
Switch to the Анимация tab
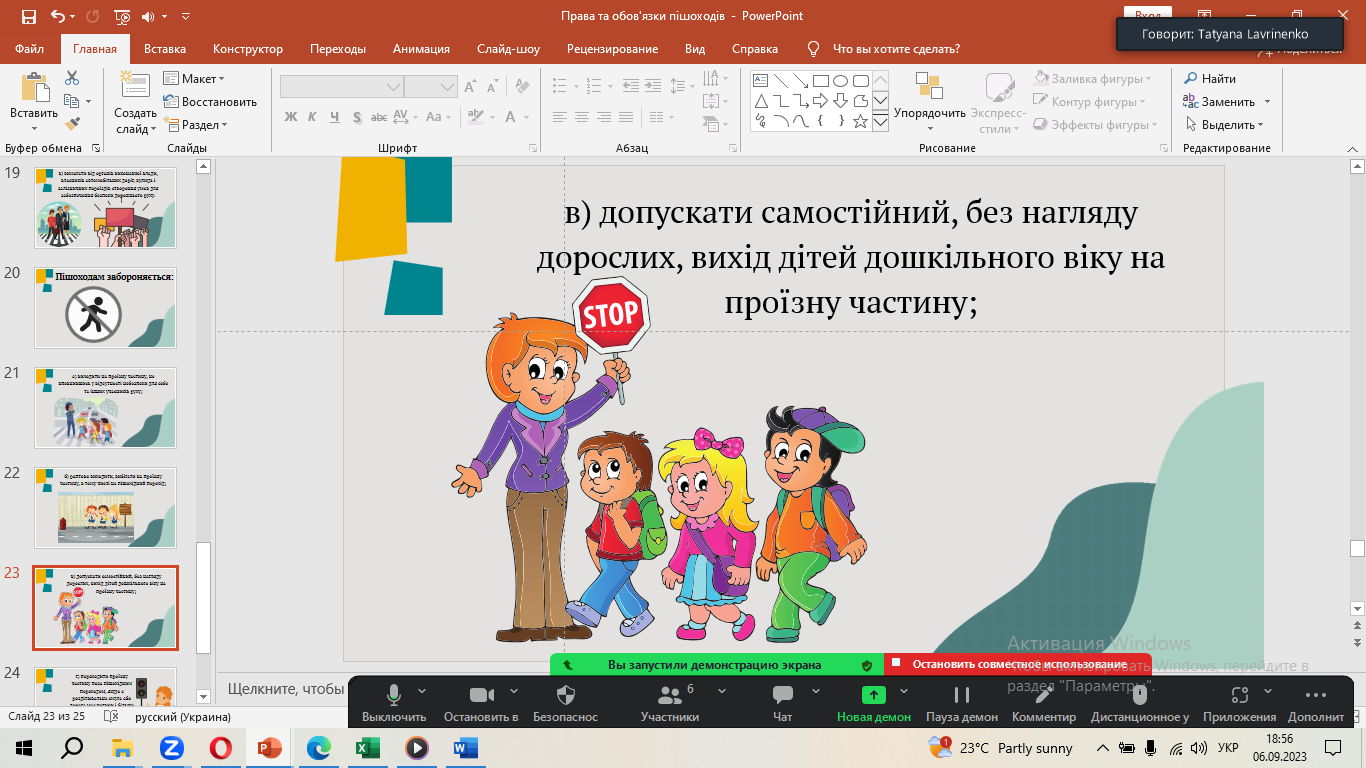pyautogui.click(x=421, y=49)
